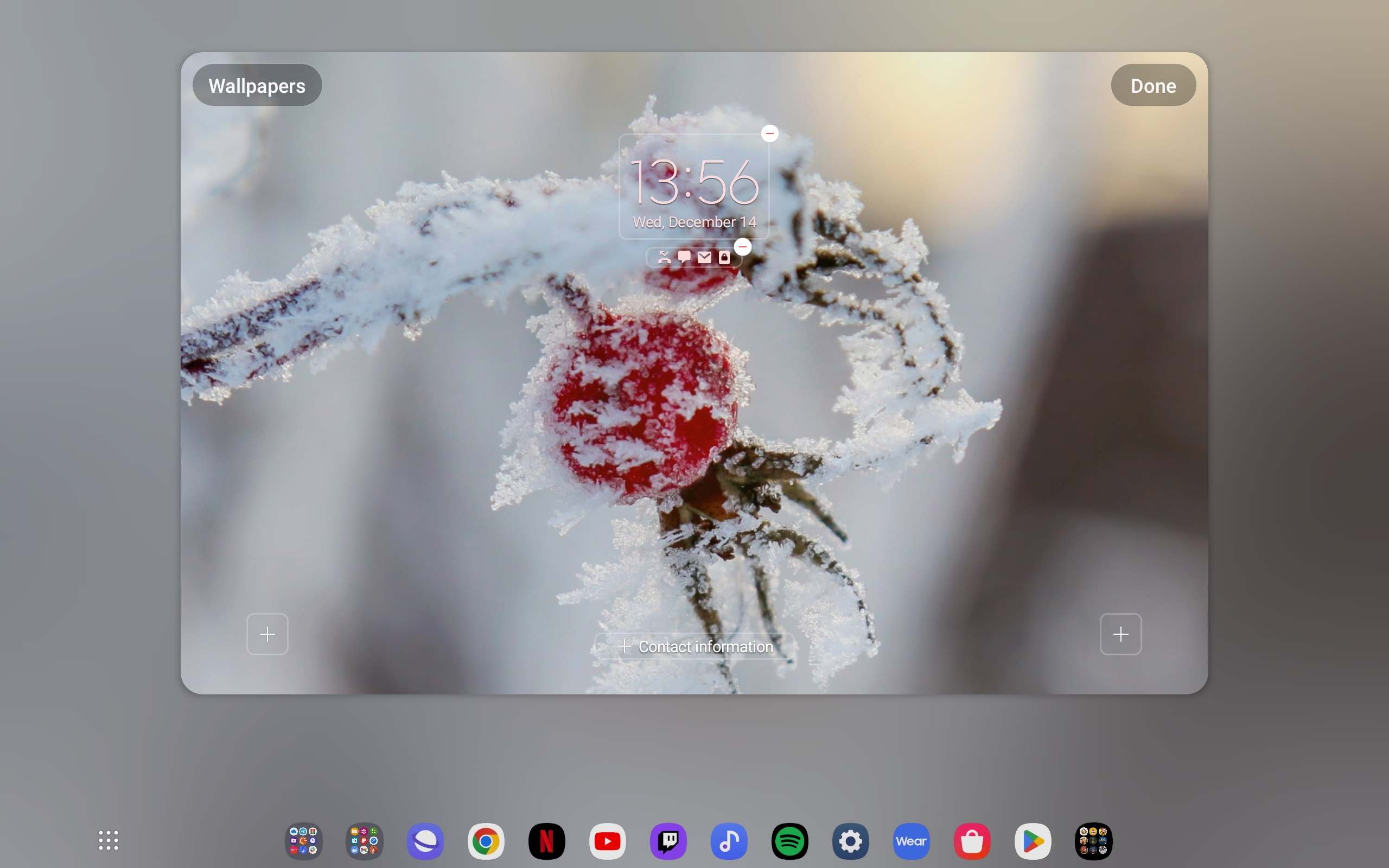1389x868 pixels.
Task: Remove the notification icons widget
Action: coord(742,247)
